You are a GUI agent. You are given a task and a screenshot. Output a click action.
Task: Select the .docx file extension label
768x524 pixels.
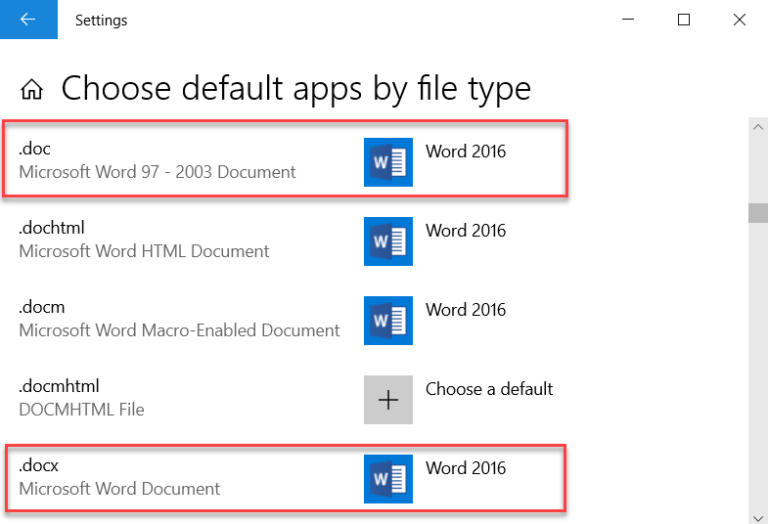tap(38, 465)
